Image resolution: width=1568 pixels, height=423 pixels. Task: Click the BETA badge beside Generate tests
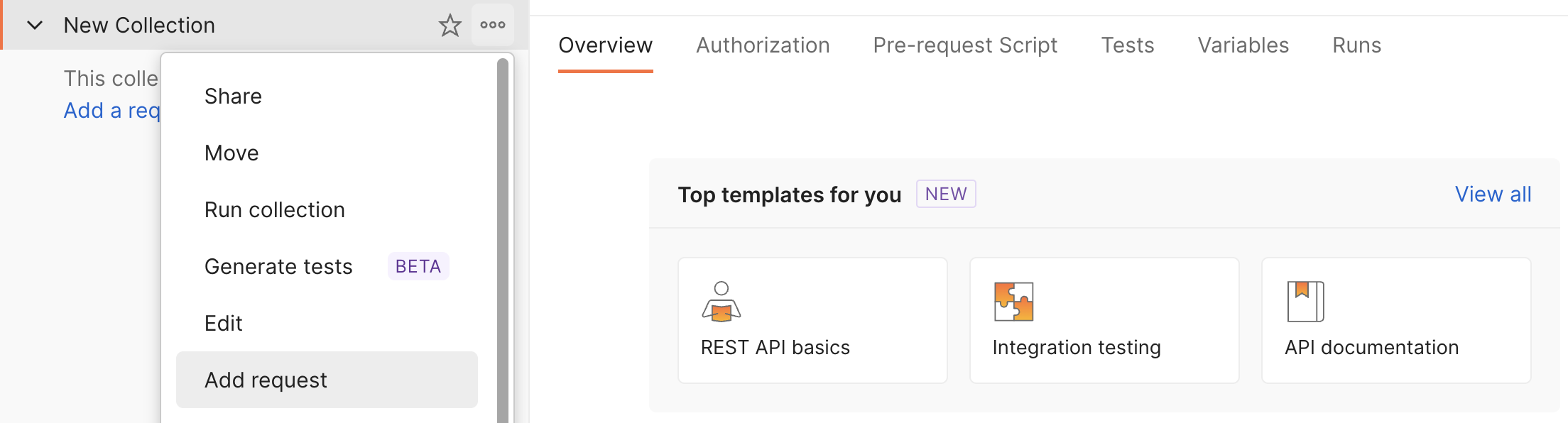pos(418,266)
